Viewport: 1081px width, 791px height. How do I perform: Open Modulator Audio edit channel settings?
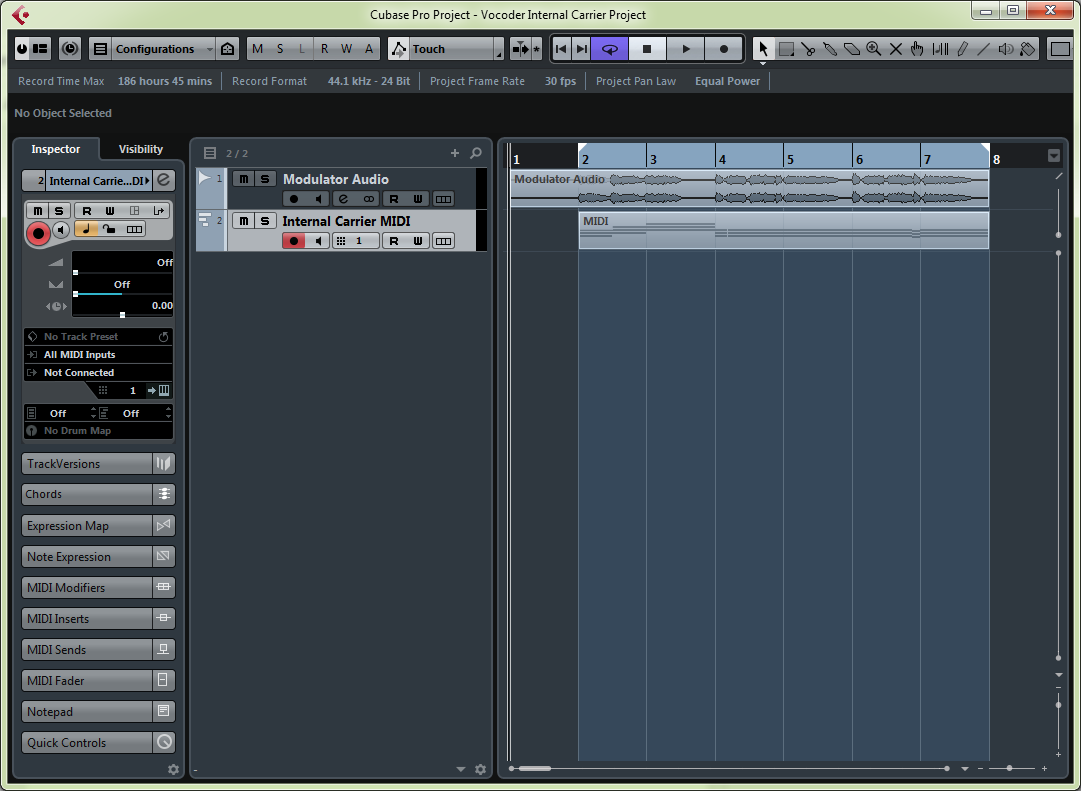pyautogui.click(x=343, y=199)
